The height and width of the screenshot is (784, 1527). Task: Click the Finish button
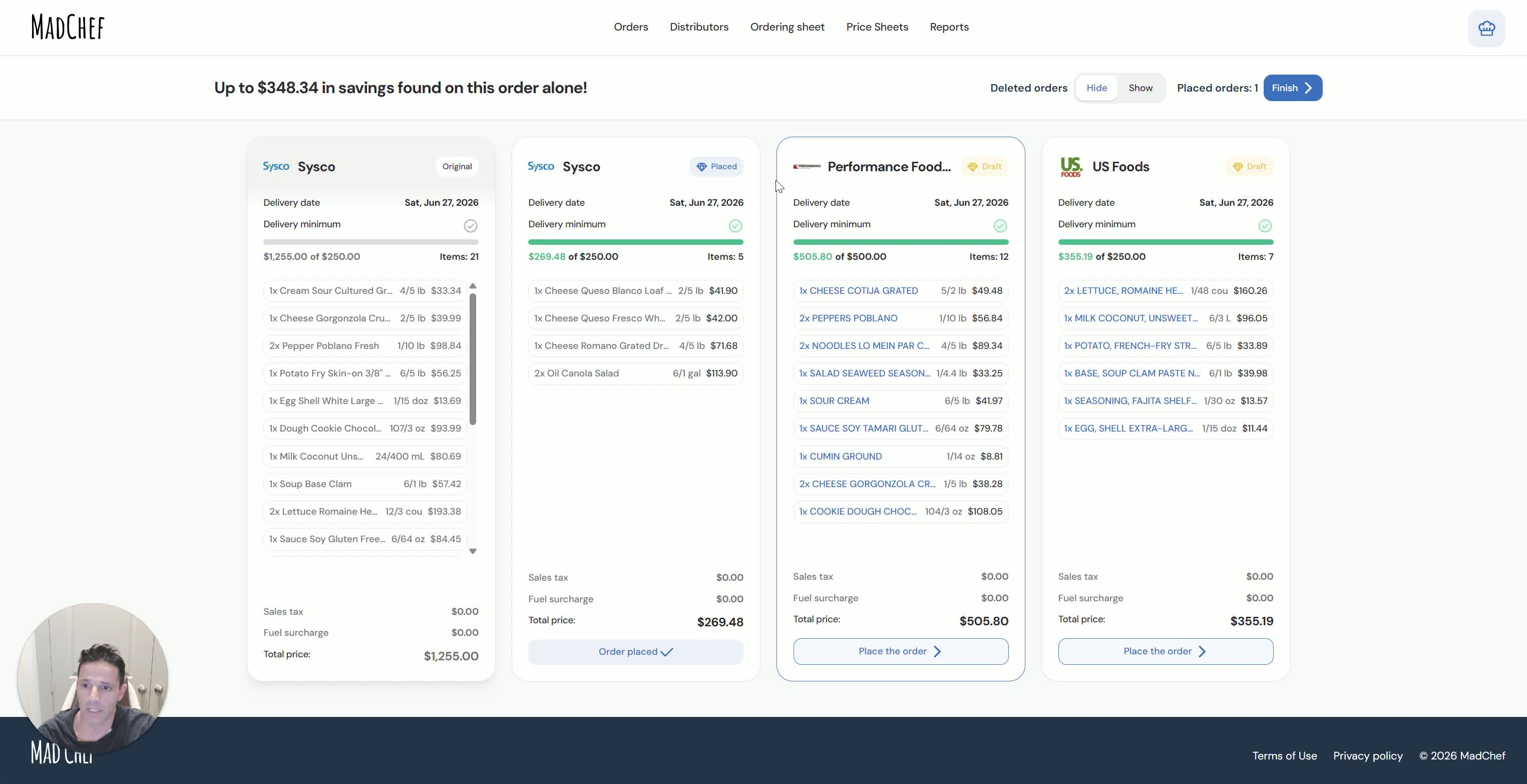pyautogui.click(x=1292, y=88)
